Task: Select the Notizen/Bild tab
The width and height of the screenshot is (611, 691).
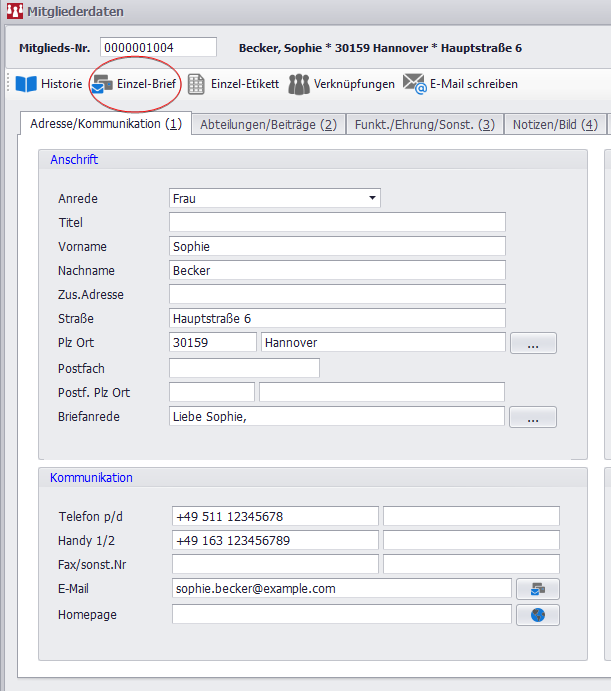Action: click(555, 125)
